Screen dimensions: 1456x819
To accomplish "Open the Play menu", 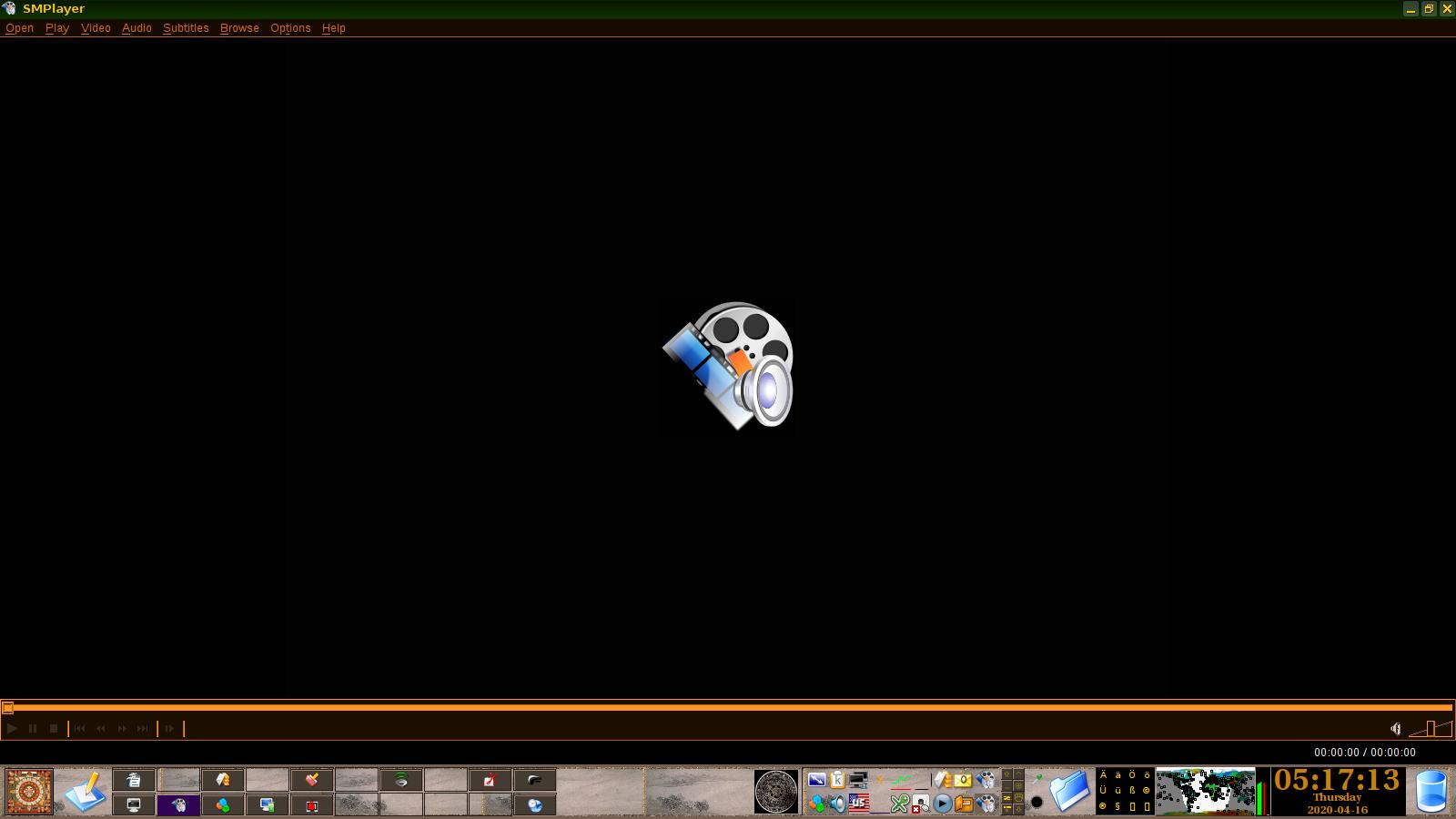I will 57,28.
